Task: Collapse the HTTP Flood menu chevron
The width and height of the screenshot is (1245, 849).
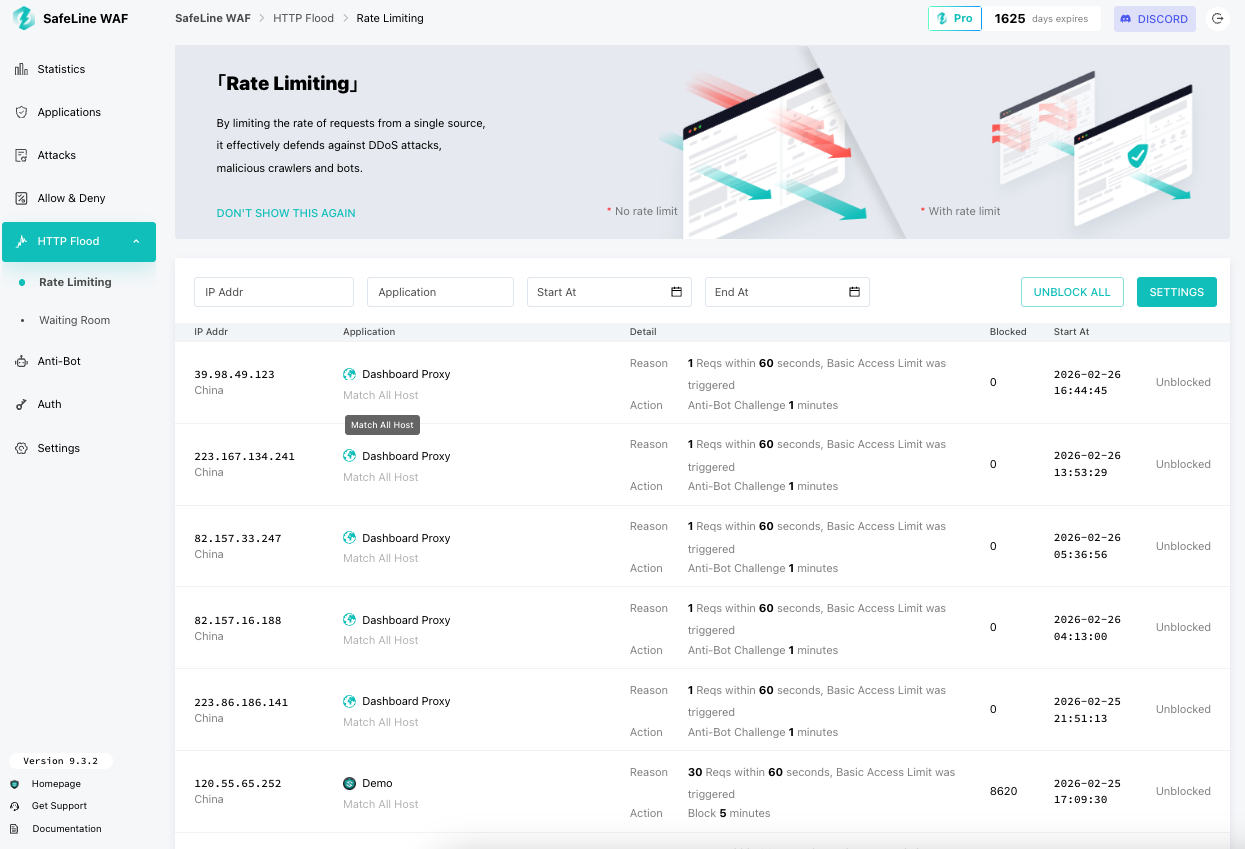Action: (x=136, y=242)
